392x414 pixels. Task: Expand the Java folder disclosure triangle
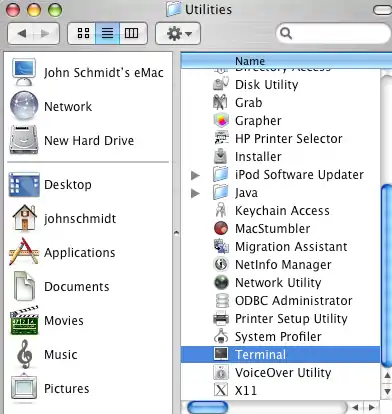195,193
